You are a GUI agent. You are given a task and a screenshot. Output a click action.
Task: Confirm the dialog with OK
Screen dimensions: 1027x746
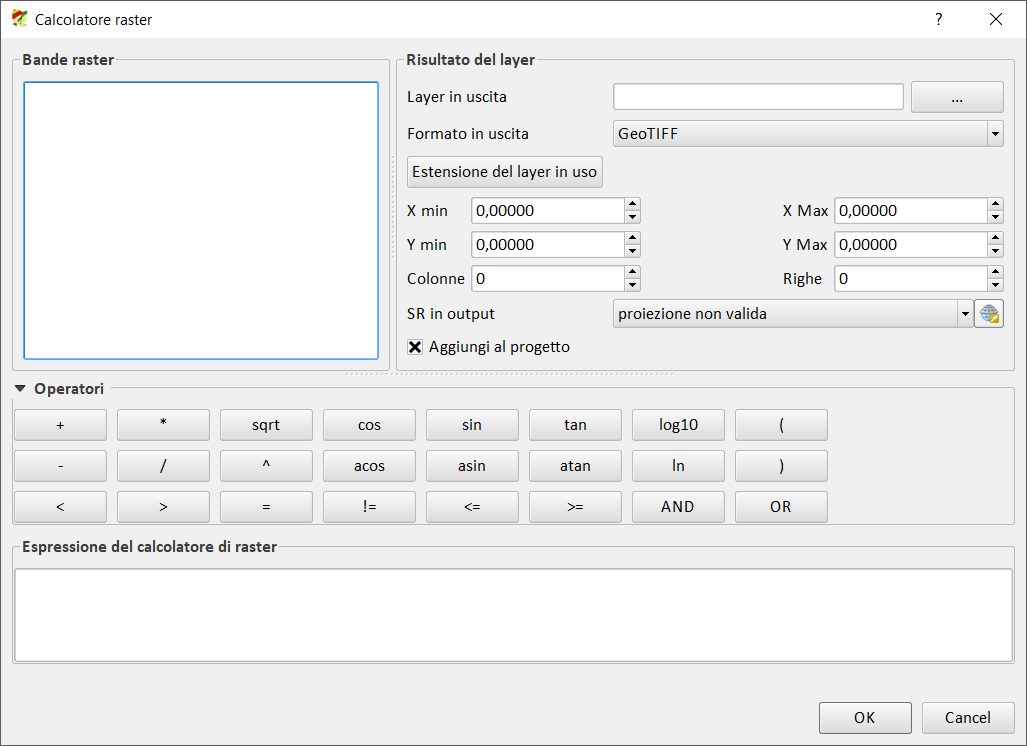click(x=864, y=717)
